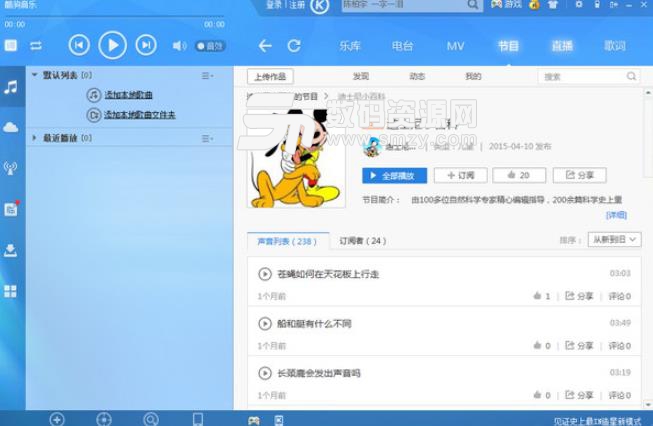Collapse the 默认列表 playlist
This screenshot has width=653, height=426.
[35, 75]
